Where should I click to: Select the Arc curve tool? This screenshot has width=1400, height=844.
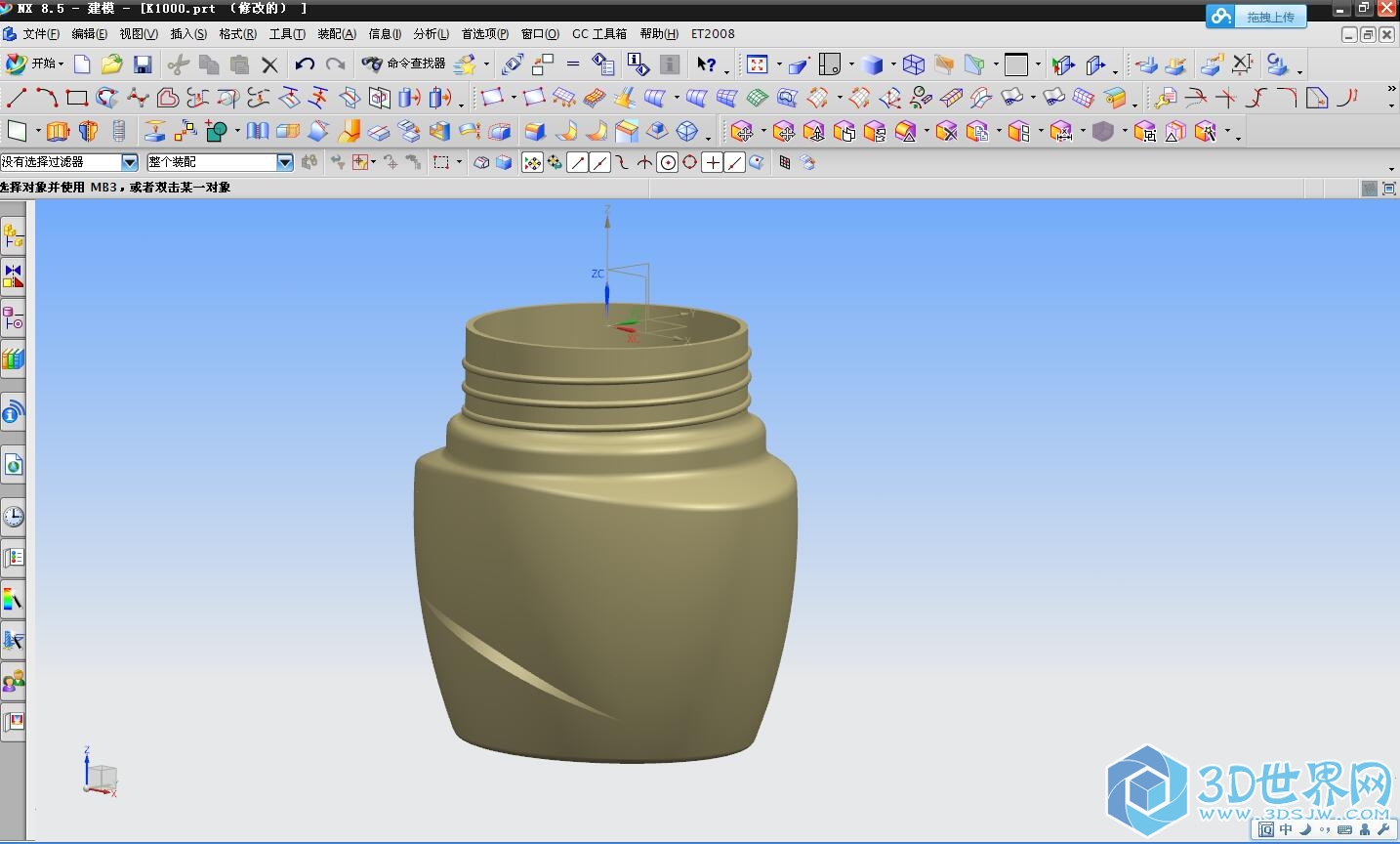tap(46, 98)
